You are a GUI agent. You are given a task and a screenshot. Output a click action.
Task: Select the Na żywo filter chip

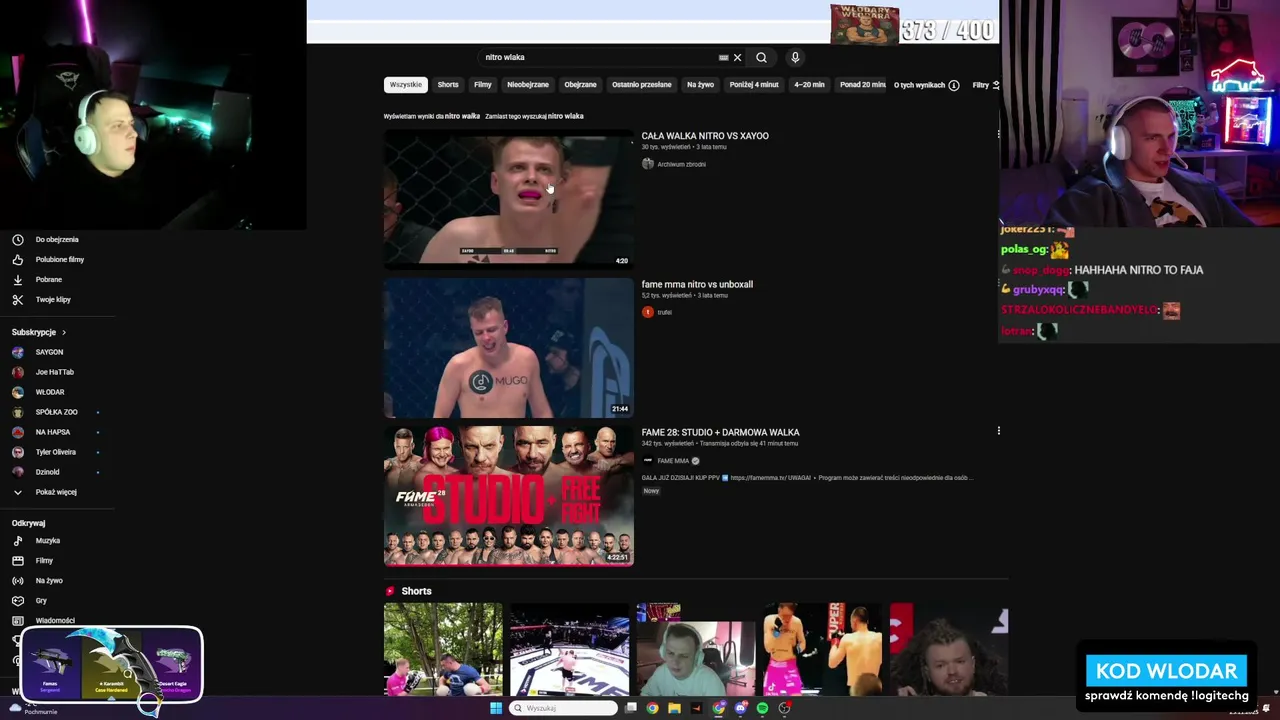click(x=700, y=85)
